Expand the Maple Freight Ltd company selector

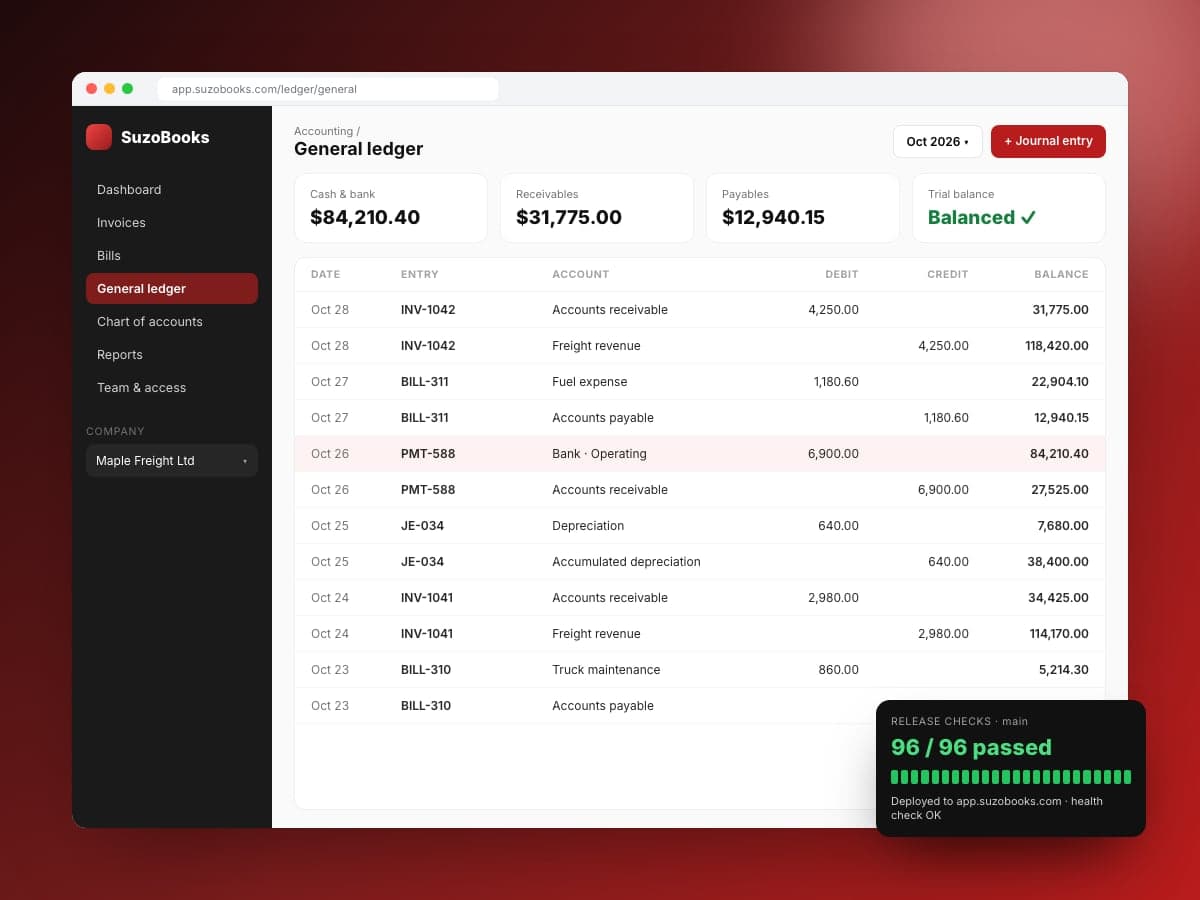point(172,461)
